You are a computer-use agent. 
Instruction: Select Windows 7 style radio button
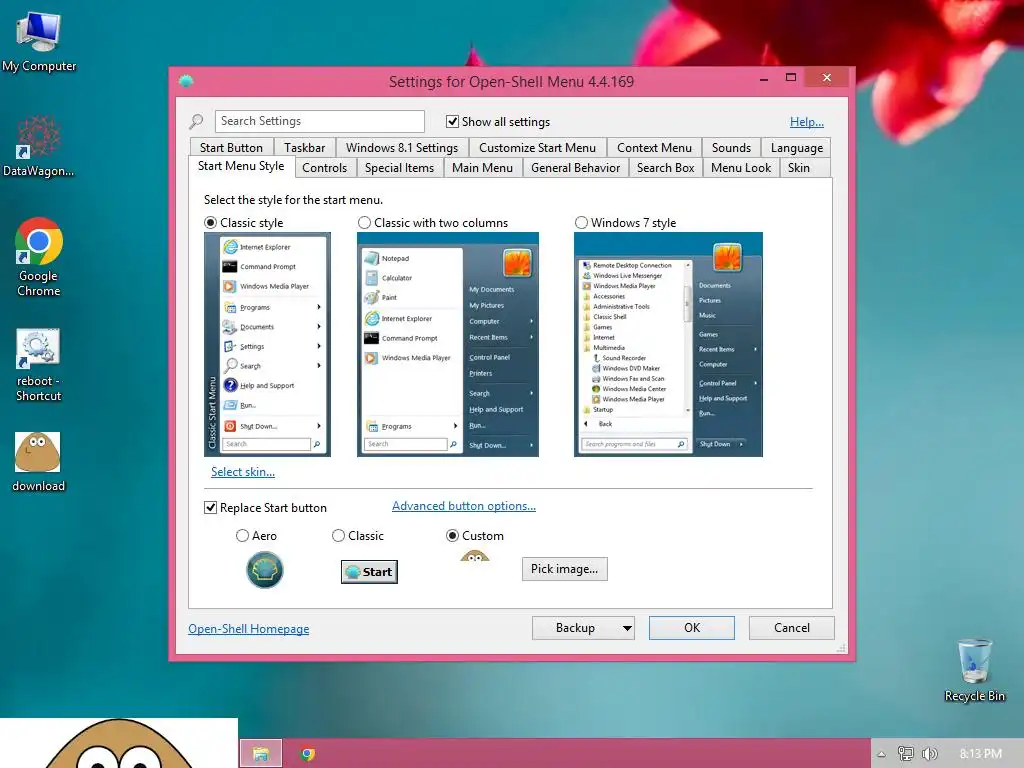(x=581, y=223)
